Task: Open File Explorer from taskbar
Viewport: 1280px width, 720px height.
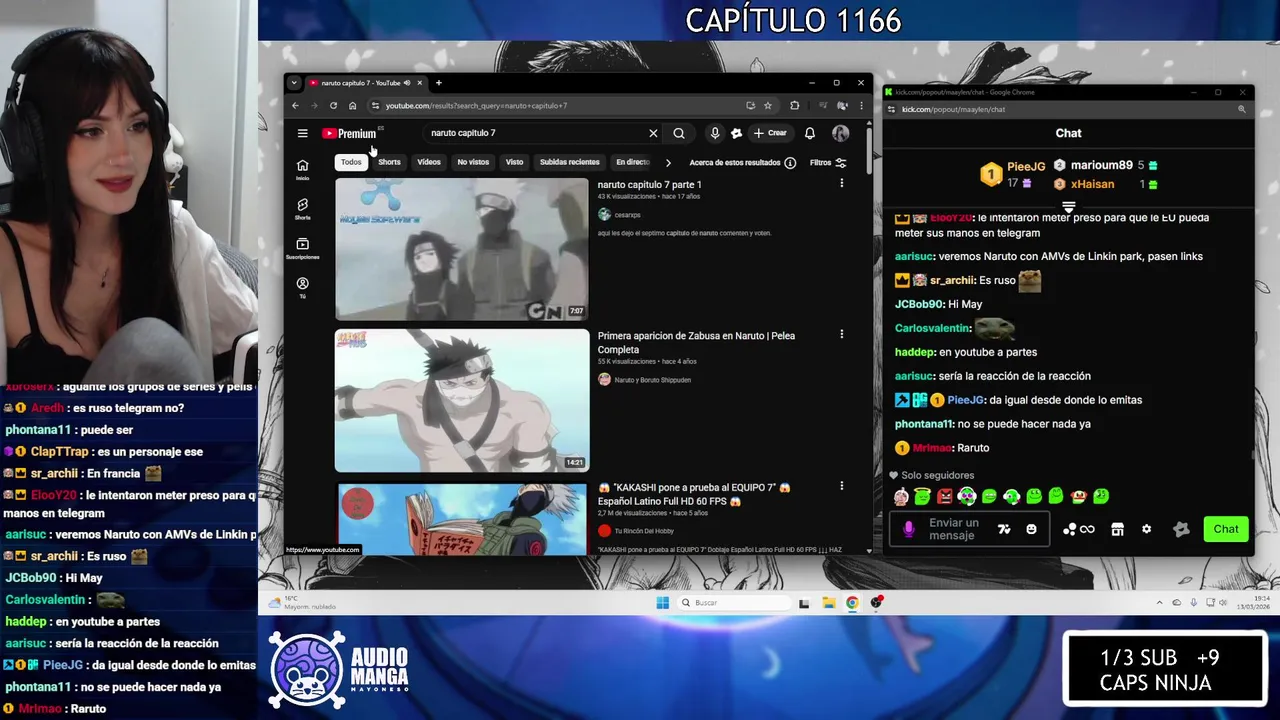Action: pyautogui.click(x=829, y=602)
